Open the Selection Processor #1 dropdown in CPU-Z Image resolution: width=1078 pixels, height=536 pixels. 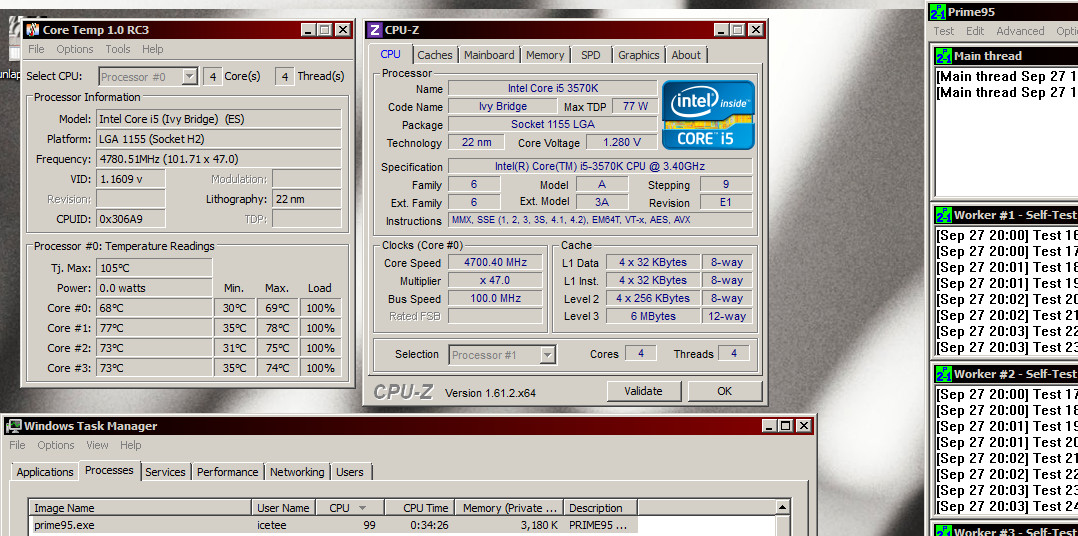coord(547,355)
